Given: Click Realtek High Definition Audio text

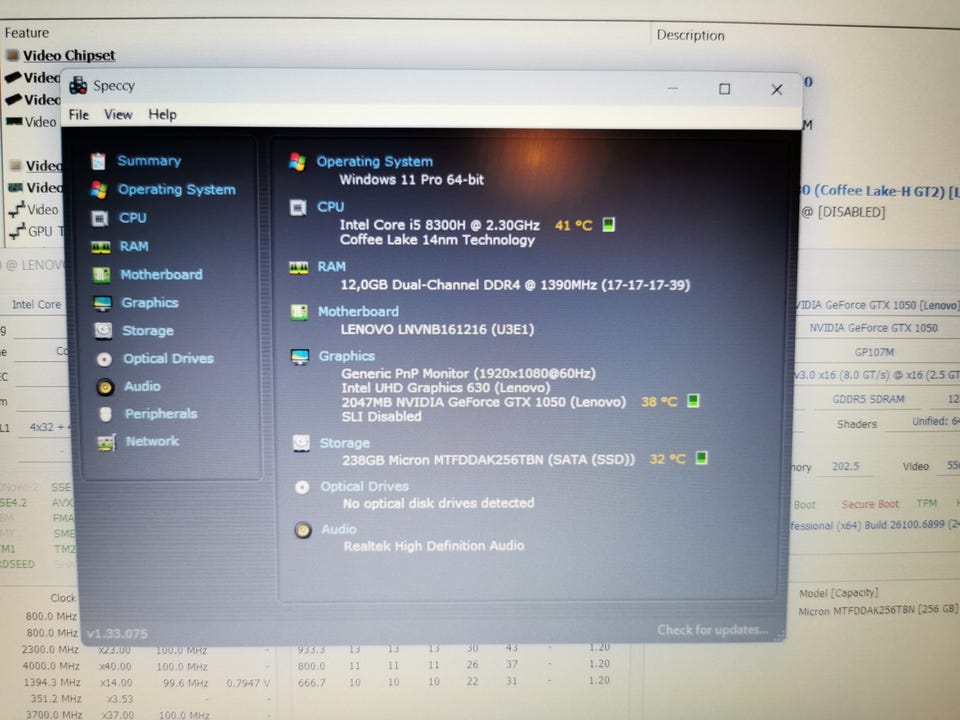Looking at the screenshot, I should tap(433, 546).
